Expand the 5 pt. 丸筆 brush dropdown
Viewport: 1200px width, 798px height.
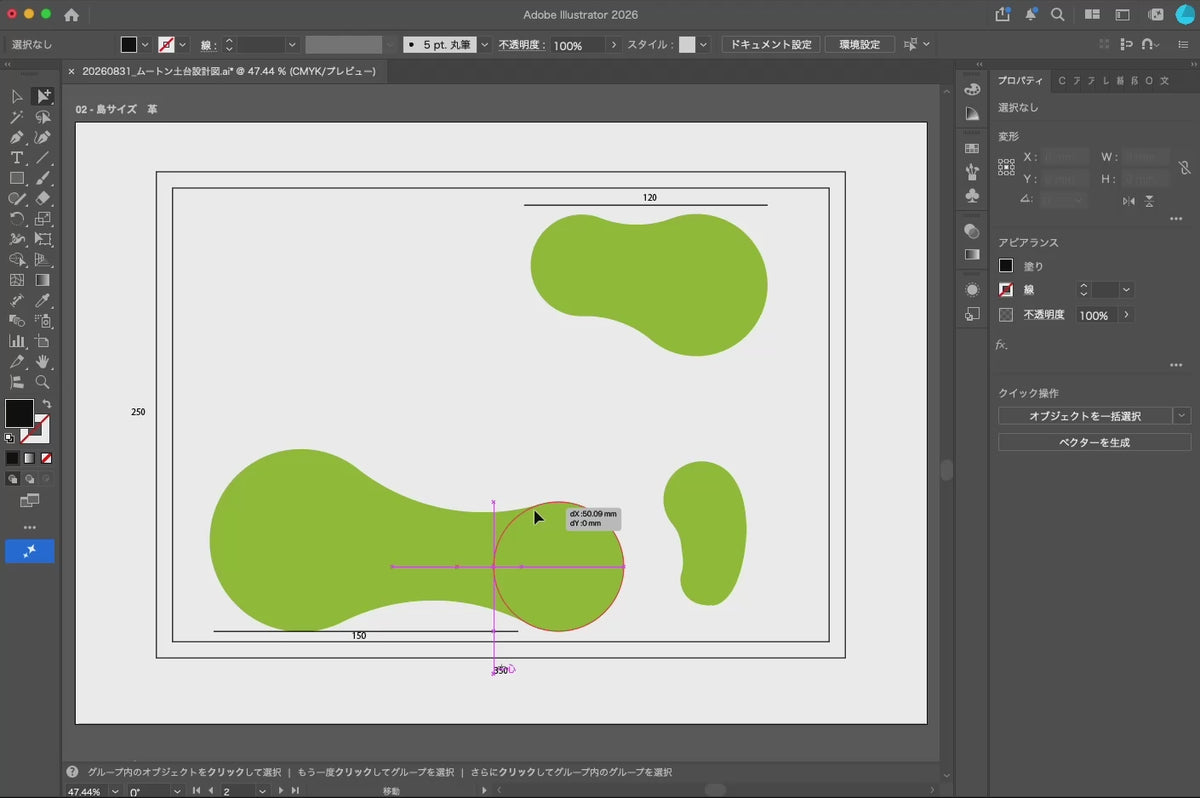point(485,45)
